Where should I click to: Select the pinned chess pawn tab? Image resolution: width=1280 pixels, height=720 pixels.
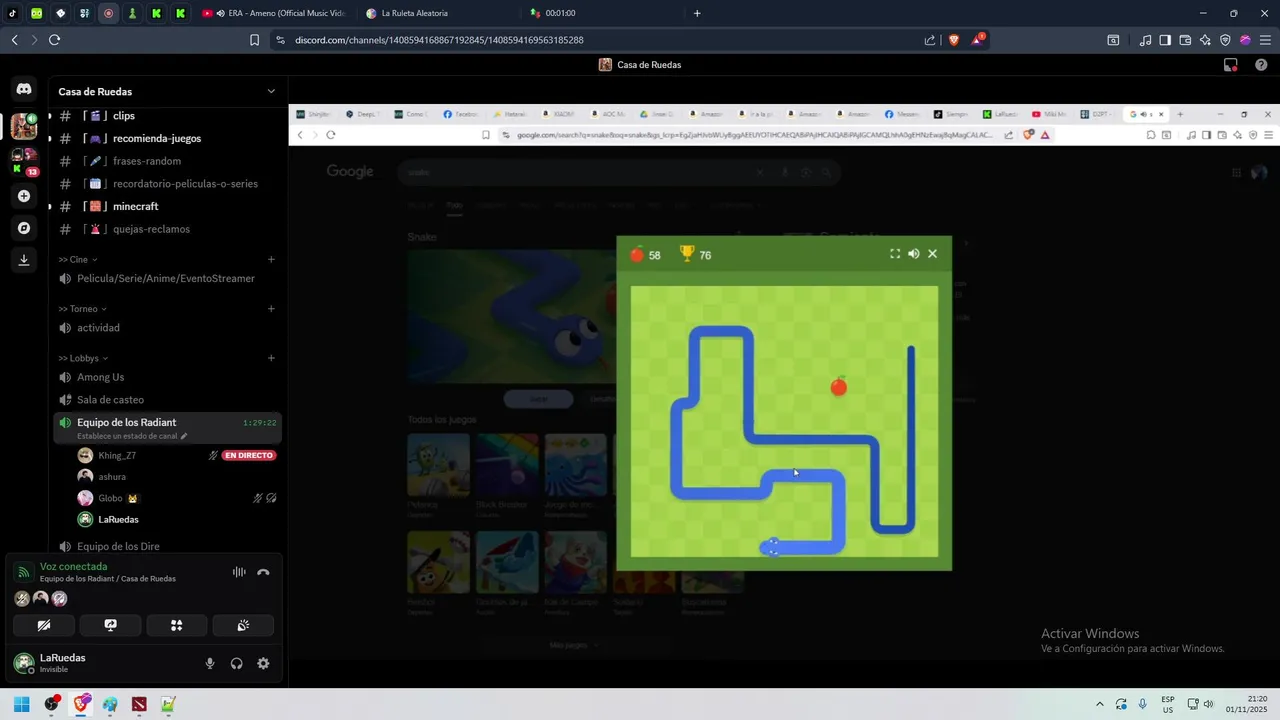pos(132,13)
